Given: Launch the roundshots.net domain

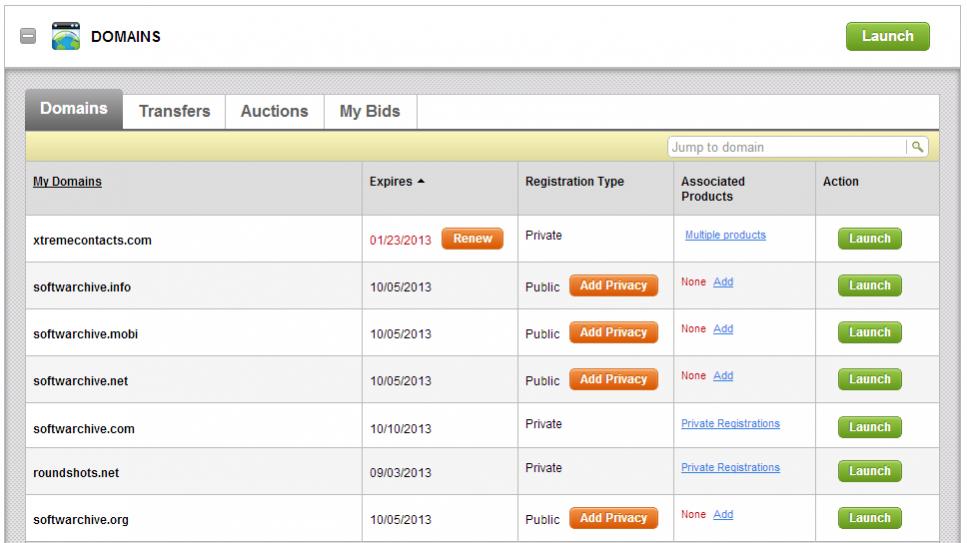Looking at the screenshot, I should 869,471.
